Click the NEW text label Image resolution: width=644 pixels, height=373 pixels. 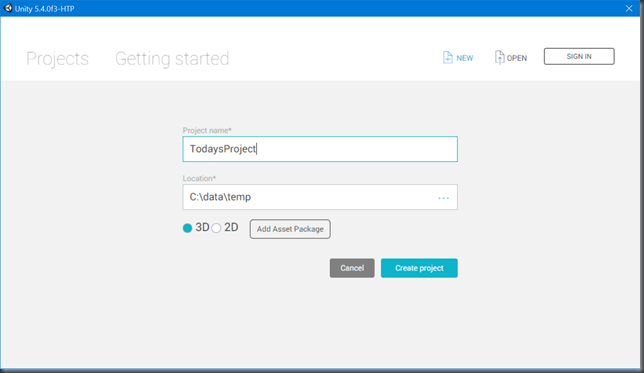click(465, 58)
